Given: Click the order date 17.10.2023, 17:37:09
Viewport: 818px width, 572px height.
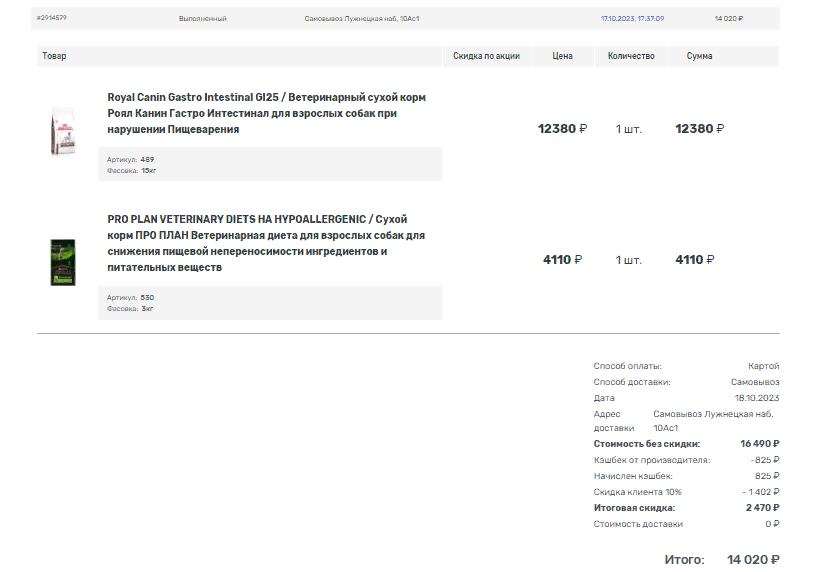Looking at the screenshot, I should click(632, 19).
